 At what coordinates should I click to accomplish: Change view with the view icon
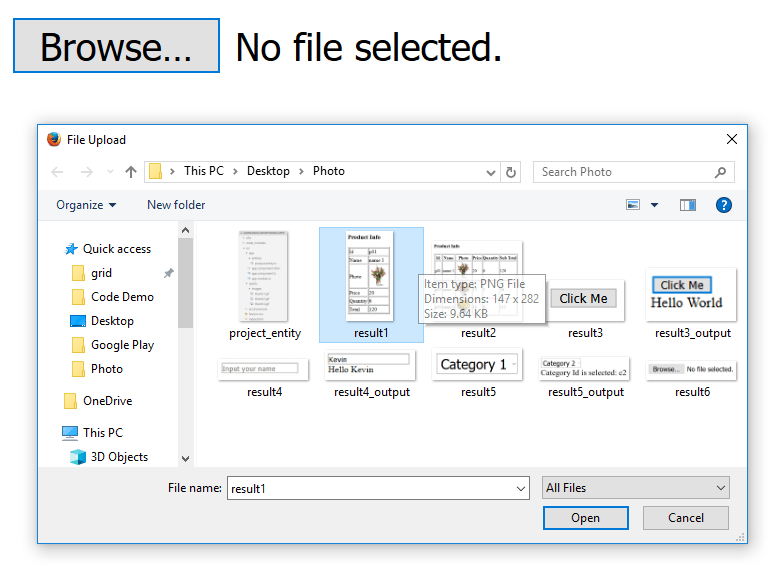coord(633,205)
